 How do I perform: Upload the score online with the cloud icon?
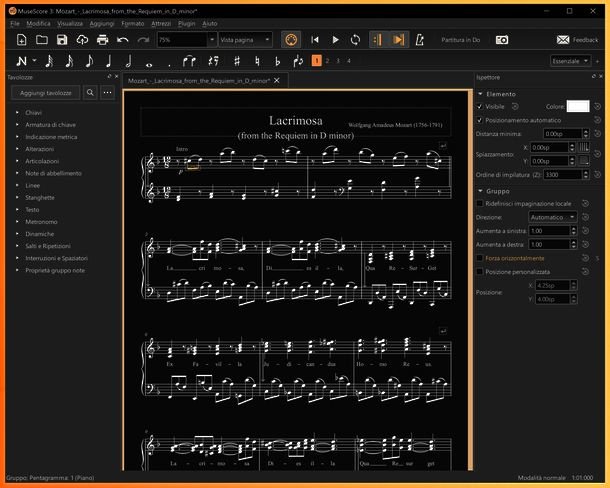82,40
